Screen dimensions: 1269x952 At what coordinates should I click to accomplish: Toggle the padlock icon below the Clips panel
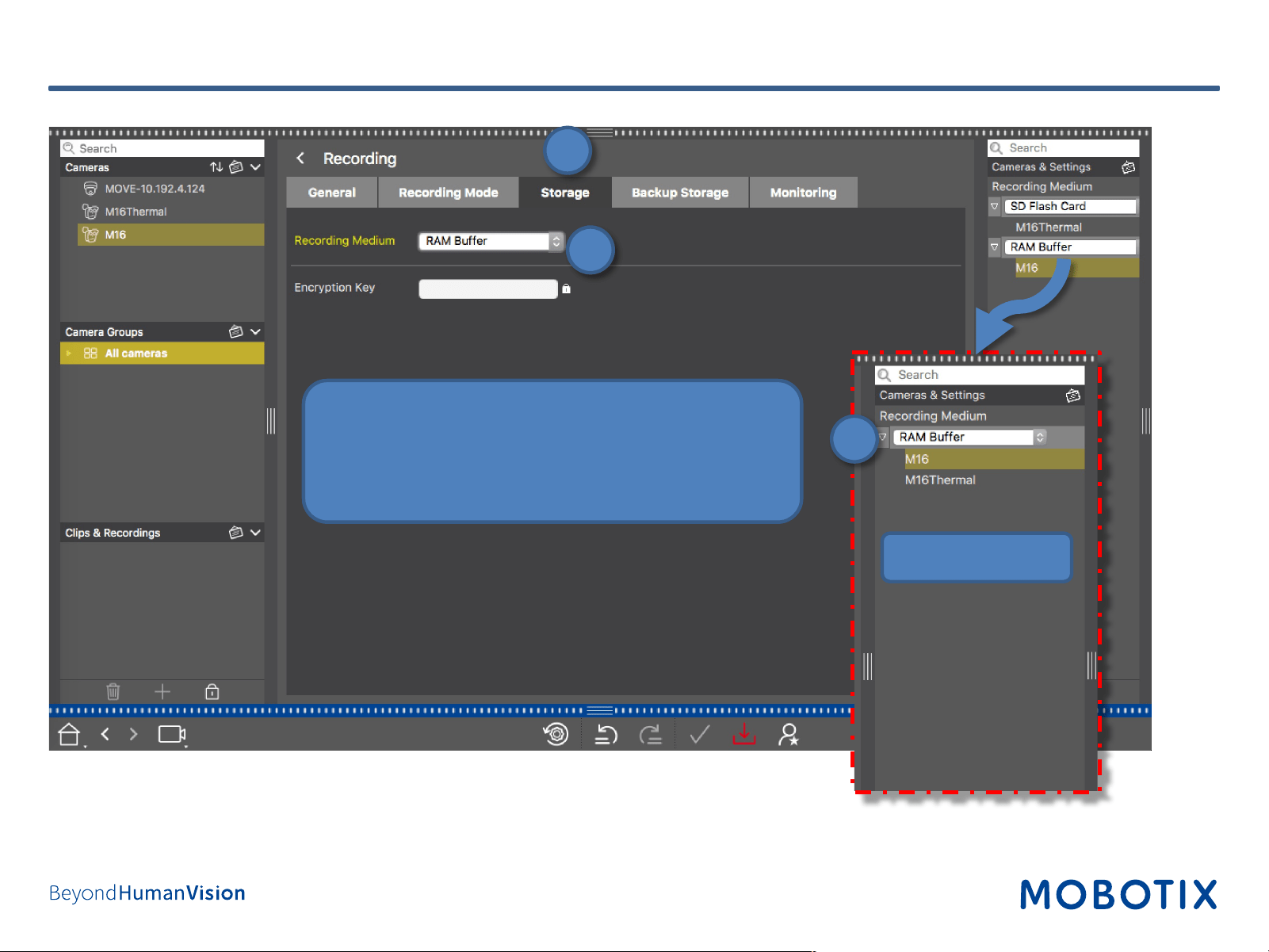point(212,691)
